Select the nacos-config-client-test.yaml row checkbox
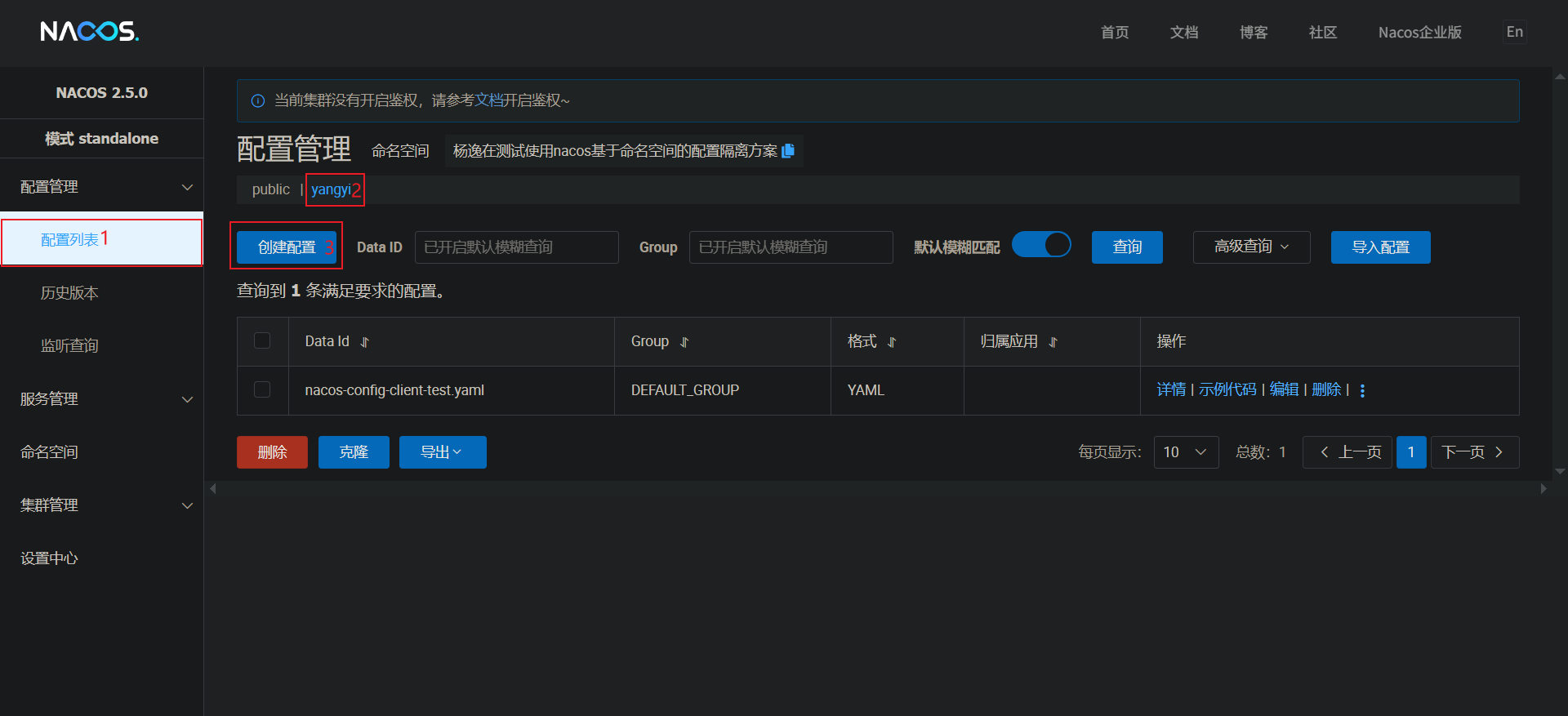This screenshot has width=1568, height=716. 262,389
